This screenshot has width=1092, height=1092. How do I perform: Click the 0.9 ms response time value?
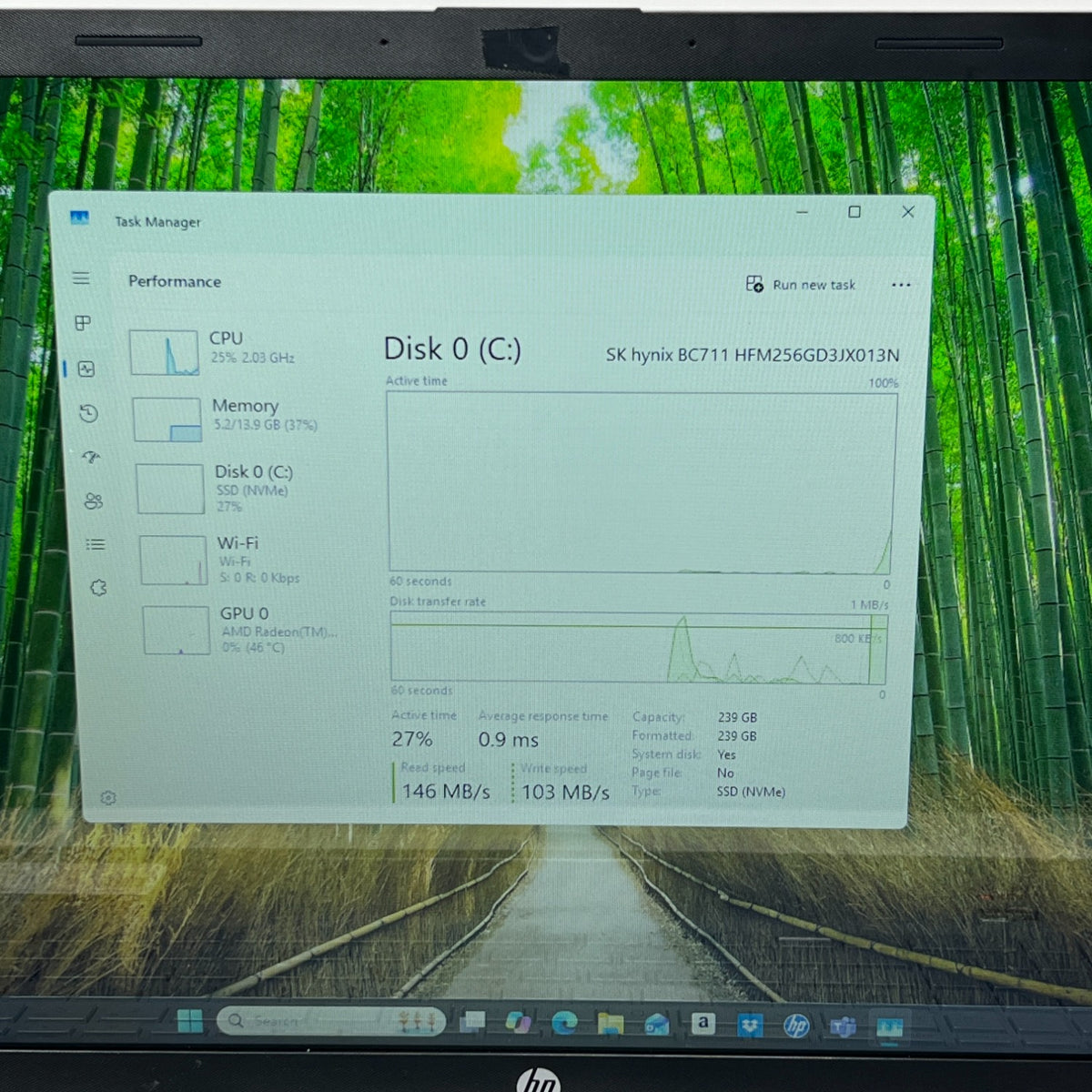point(509,740)
